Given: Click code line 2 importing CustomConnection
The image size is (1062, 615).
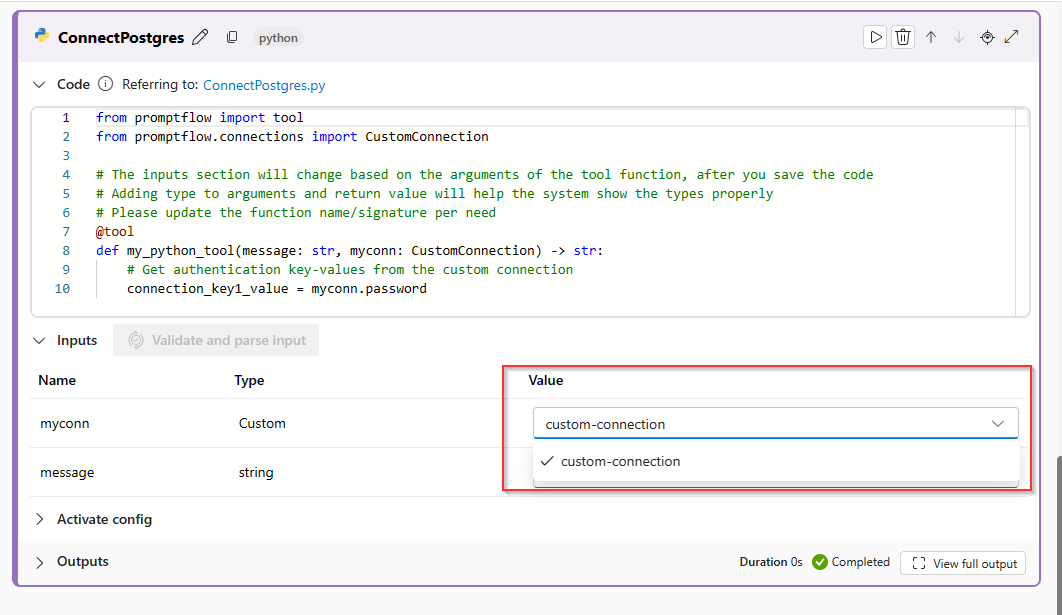Looking at the screenshot, I should [292, 137].
